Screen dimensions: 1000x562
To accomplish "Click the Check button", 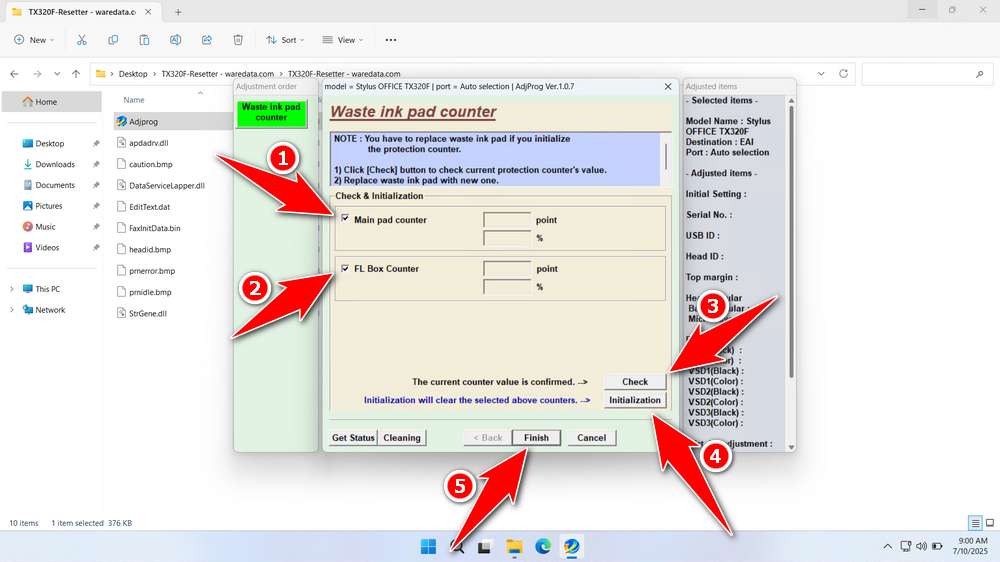I will [635, 381].
